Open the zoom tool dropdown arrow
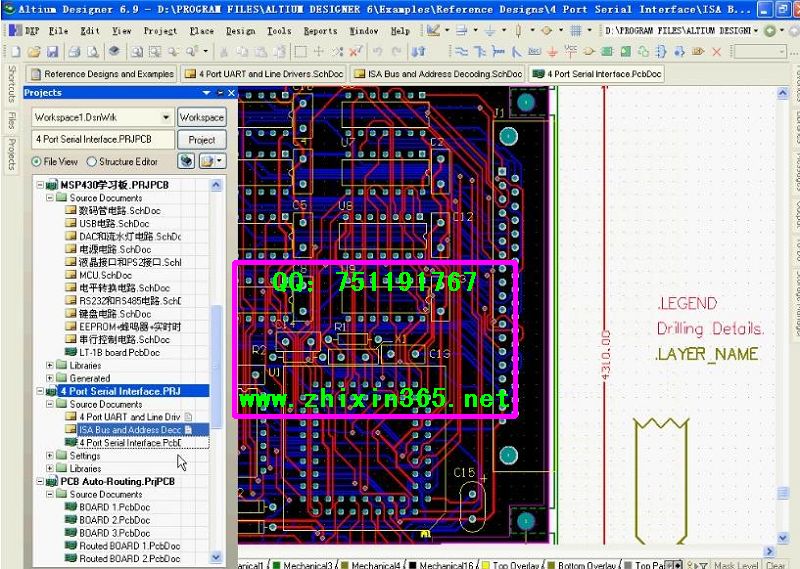The height and width of the screenshot is (569, 800). point(206,51)
